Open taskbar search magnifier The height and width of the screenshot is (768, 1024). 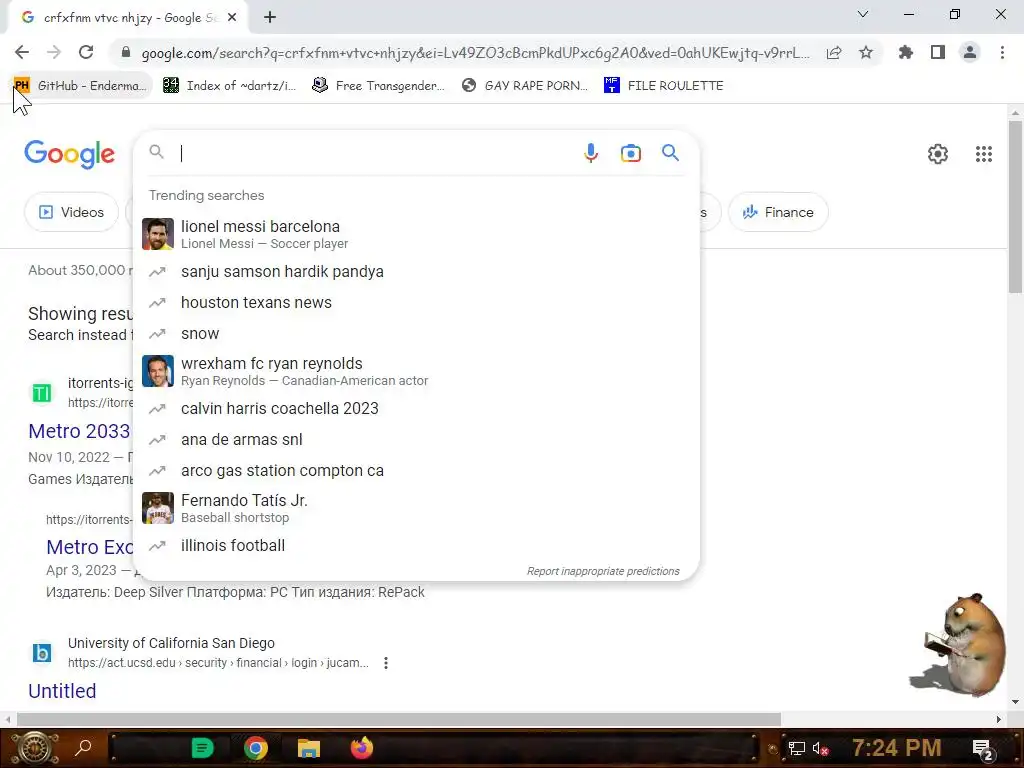coord(83,748)
